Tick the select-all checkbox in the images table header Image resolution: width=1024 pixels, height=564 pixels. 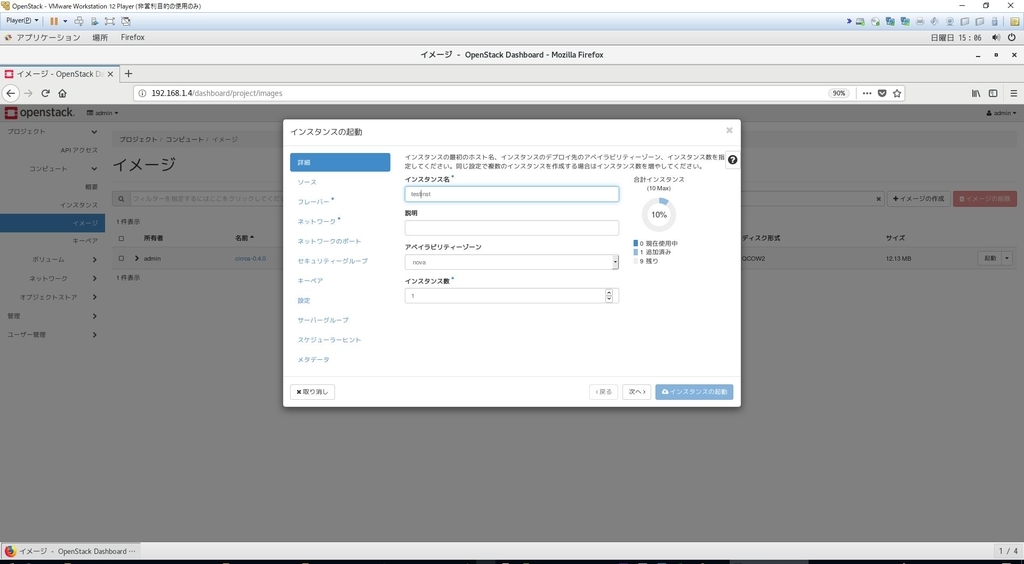121,238
